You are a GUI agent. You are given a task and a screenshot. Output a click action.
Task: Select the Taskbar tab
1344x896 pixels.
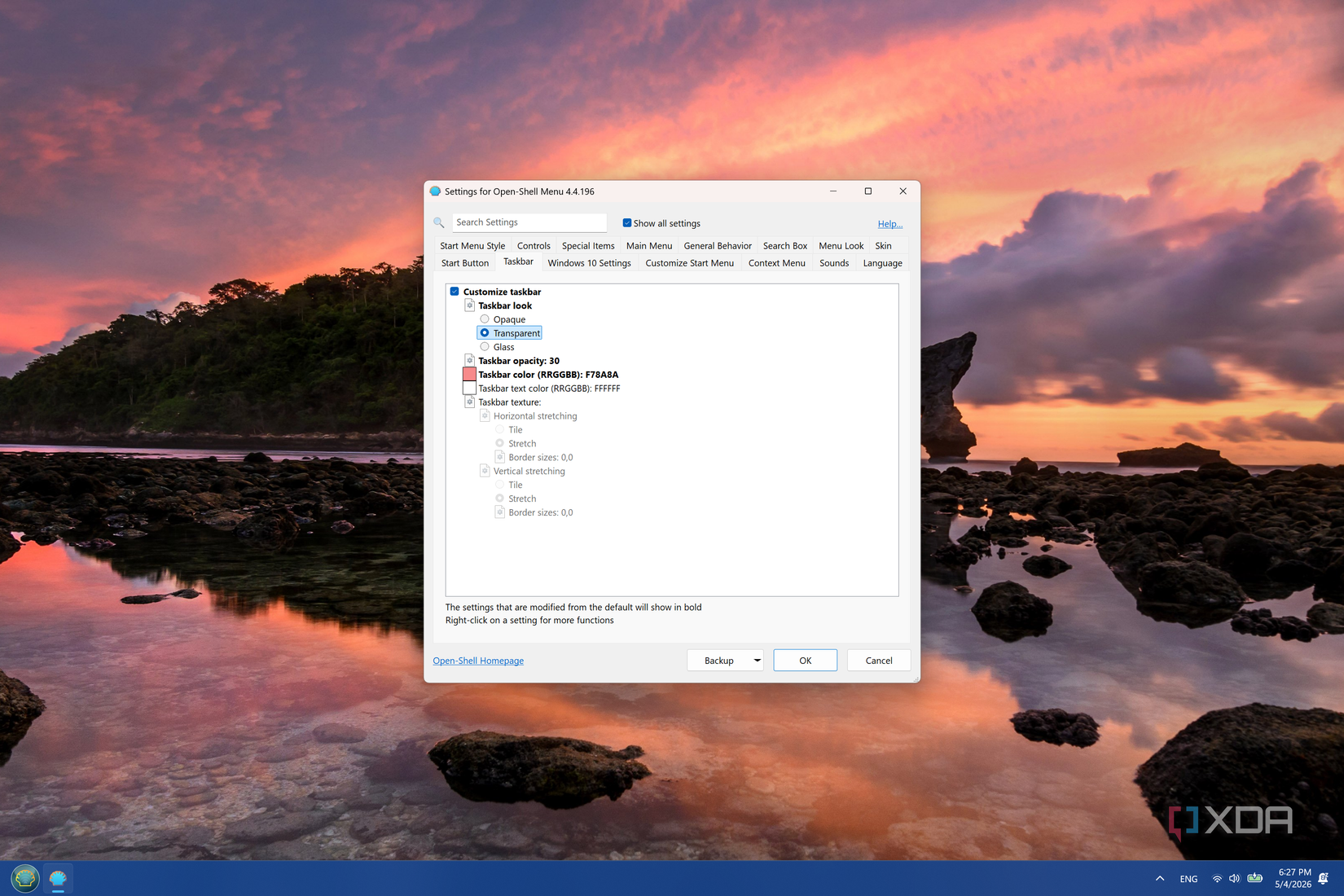pos(518,261)
